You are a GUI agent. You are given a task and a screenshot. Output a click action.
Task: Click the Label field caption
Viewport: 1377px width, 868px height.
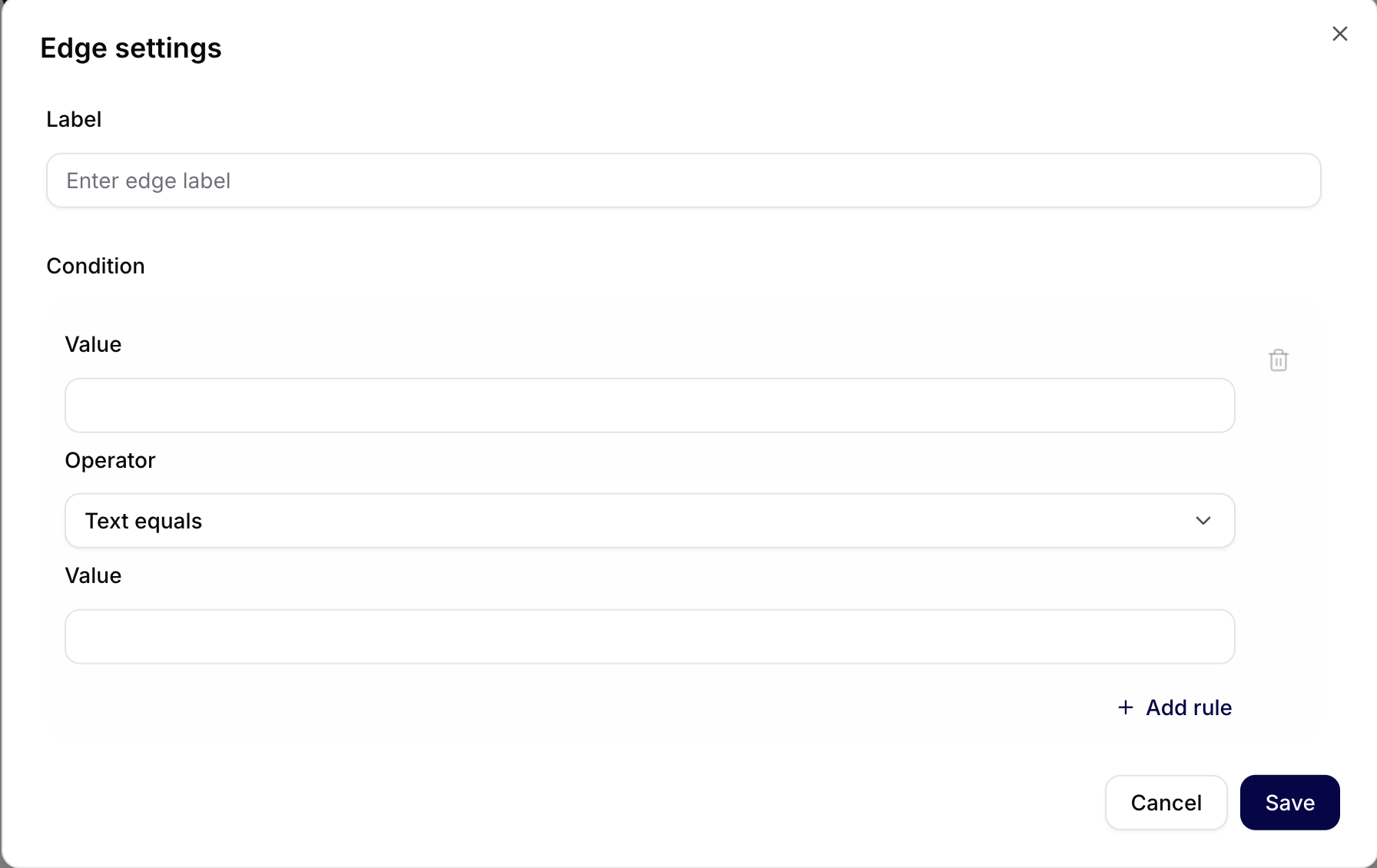click(x=74, y=120)
